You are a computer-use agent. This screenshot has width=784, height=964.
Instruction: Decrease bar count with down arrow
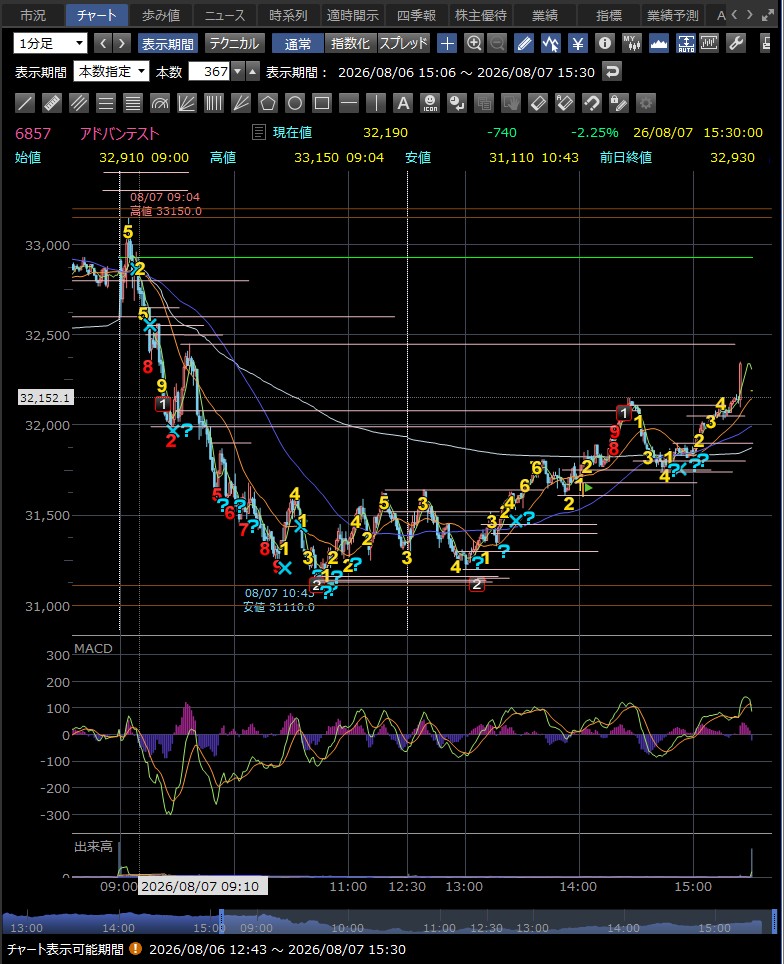pyautogui.click(x=238, y=72)
